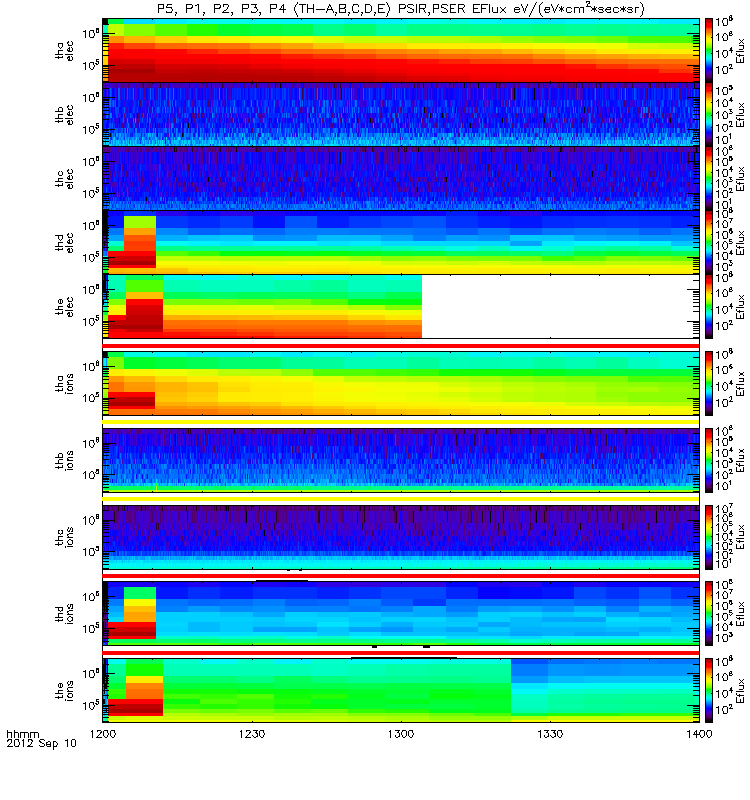Click the 1400 time axis label
The image size is (750, 800).
tap(699, 734)
